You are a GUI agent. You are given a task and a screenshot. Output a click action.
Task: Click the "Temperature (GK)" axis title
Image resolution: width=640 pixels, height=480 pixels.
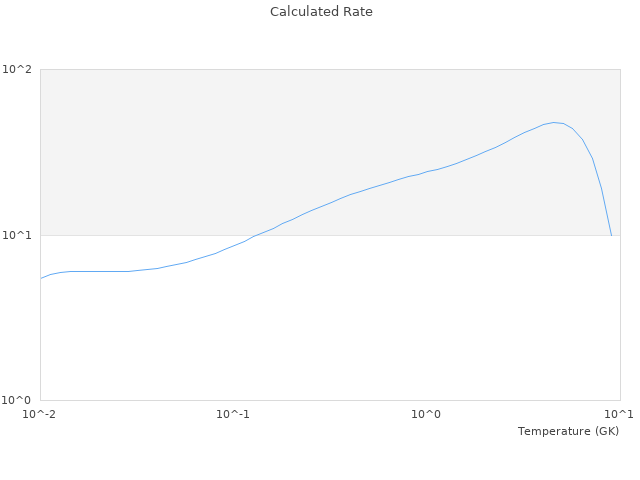[568, 431]
